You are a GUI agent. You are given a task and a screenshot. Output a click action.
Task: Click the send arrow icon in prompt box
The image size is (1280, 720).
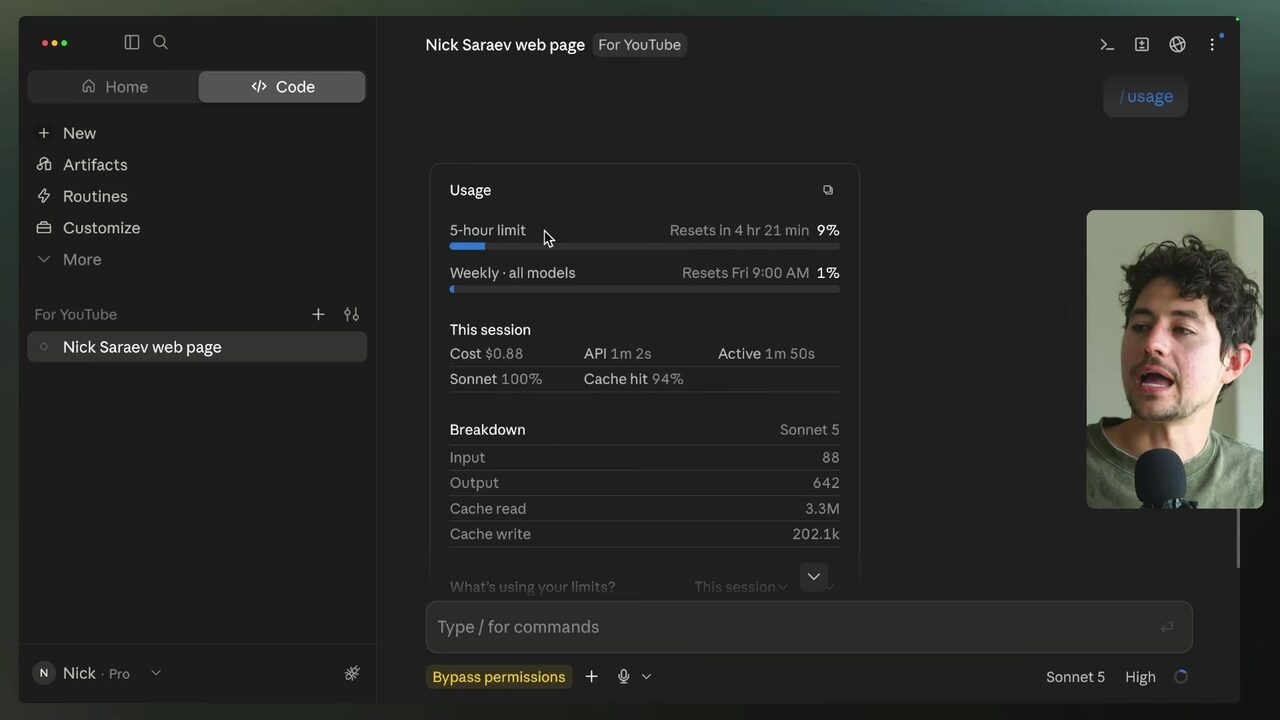pyautogui.click(x=1167, y=627)
